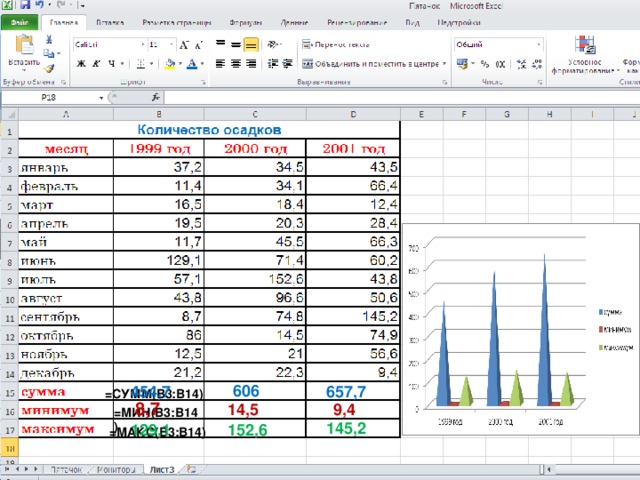
Task: Switch to the Монитор sheet tab
Action: 116,470
